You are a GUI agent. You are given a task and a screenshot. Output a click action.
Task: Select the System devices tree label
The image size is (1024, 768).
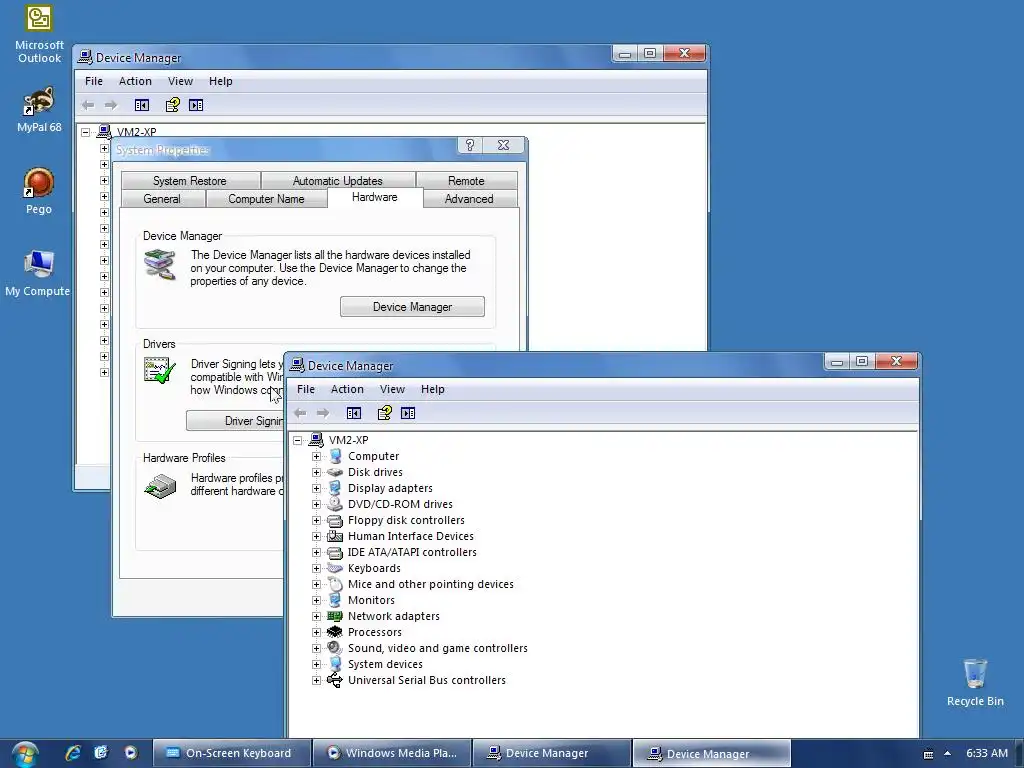coord(385,664)
